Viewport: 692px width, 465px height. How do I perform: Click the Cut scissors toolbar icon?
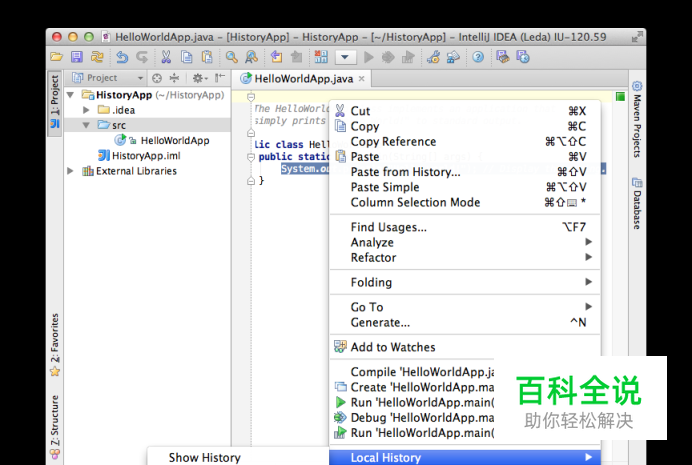(x=166, y=57)
